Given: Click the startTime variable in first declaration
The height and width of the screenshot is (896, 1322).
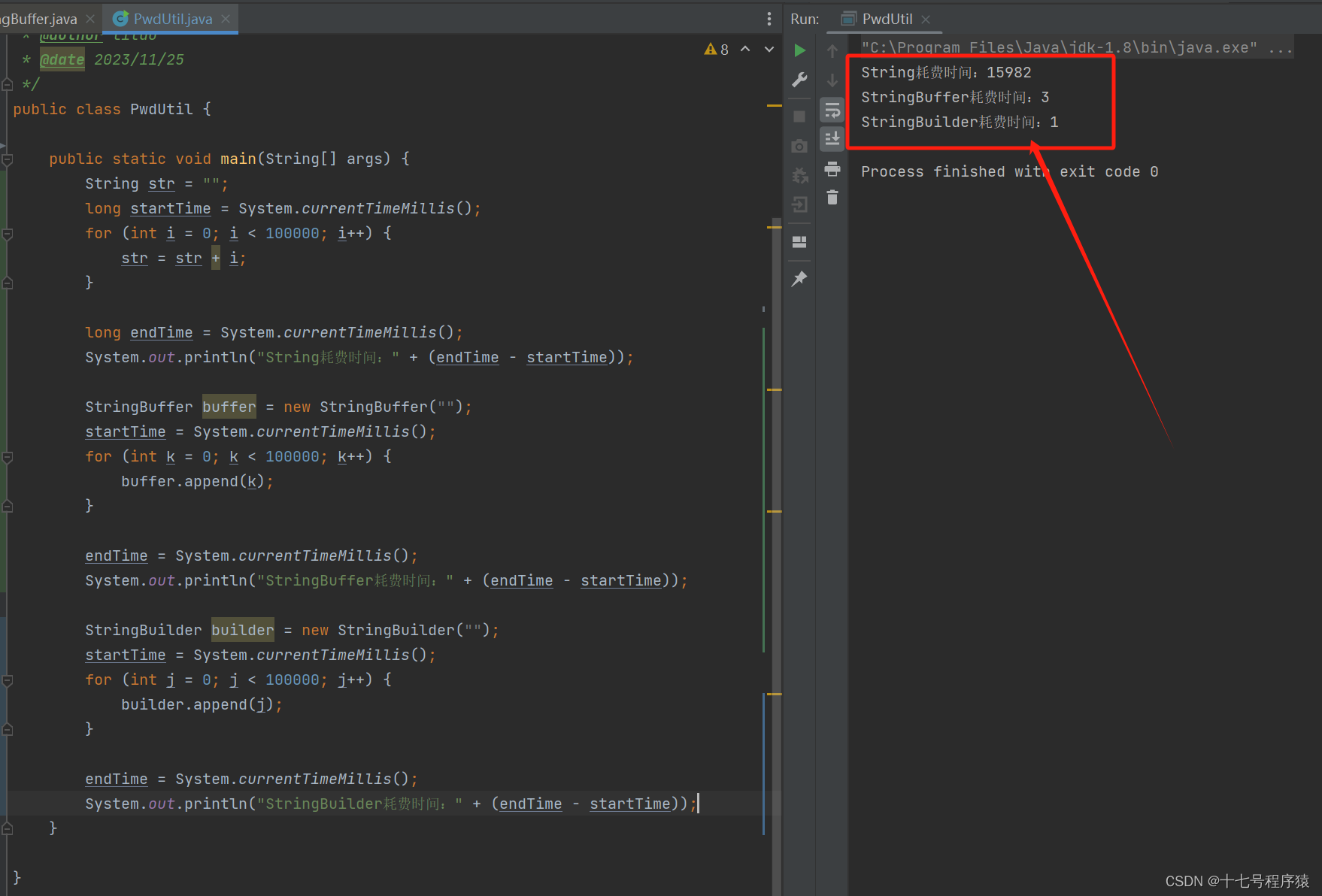Looking at the screenshot, I should tap(171, 208).
